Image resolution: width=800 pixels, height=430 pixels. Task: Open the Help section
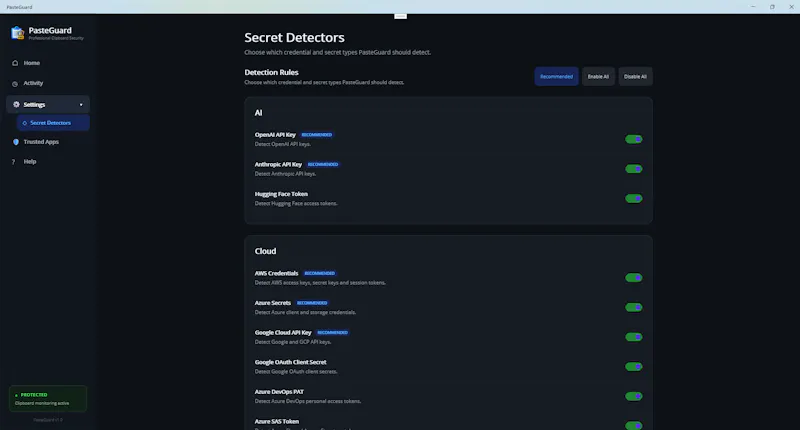click(x=48, y=162)
